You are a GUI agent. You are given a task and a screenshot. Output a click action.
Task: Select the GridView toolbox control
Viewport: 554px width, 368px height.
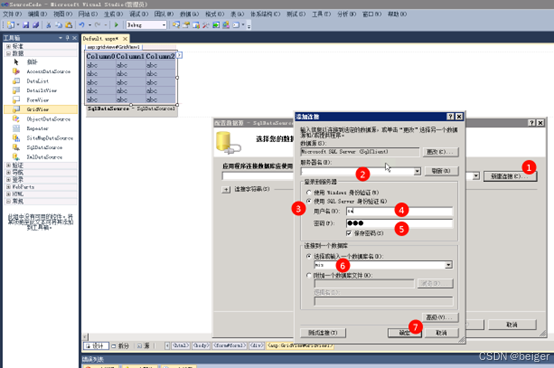[x=40, y=109]
